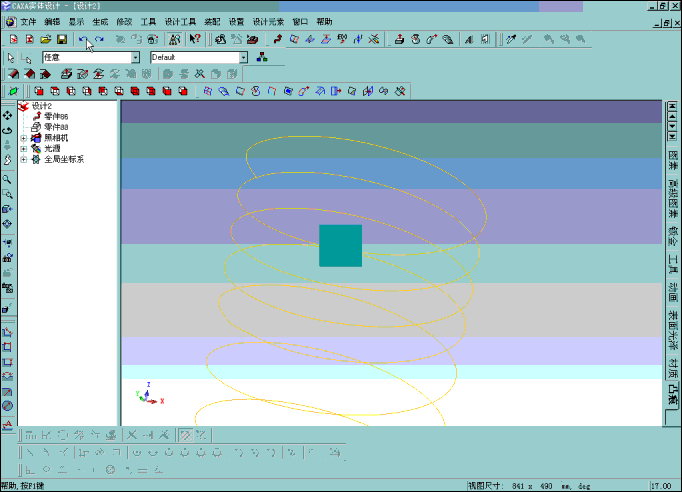Open the 图素 catalog tab
The width and height of the screenshot is (682, 492).
(x=673, y=161)
